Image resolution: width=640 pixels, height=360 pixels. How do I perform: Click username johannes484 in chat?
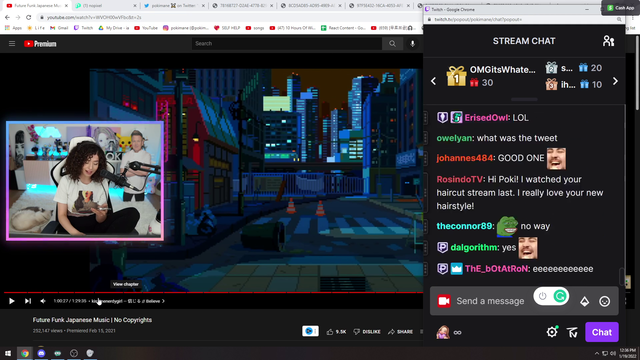coord(464,158)
